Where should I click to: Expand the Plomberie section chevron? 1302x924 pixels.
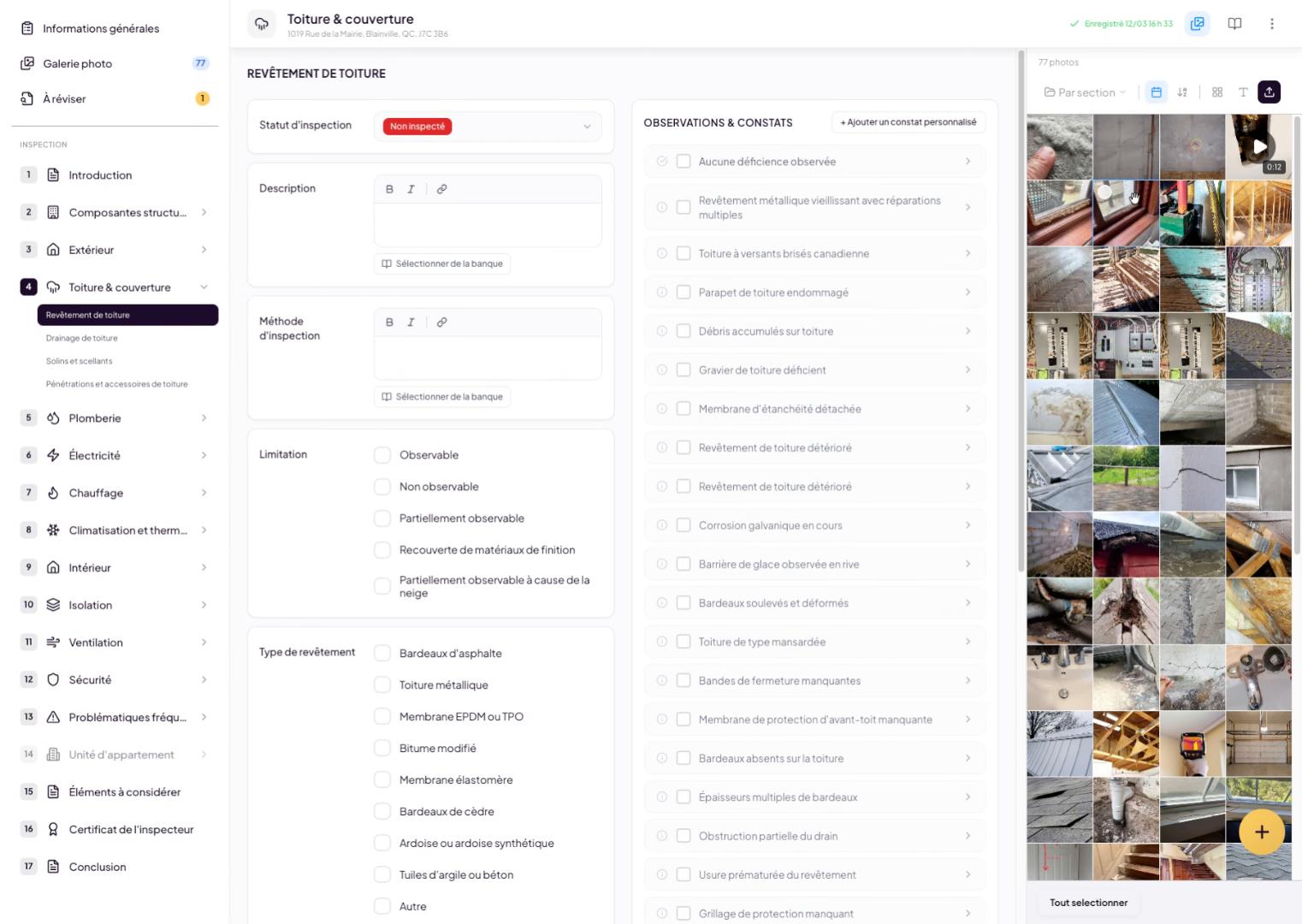click(204, 418)
